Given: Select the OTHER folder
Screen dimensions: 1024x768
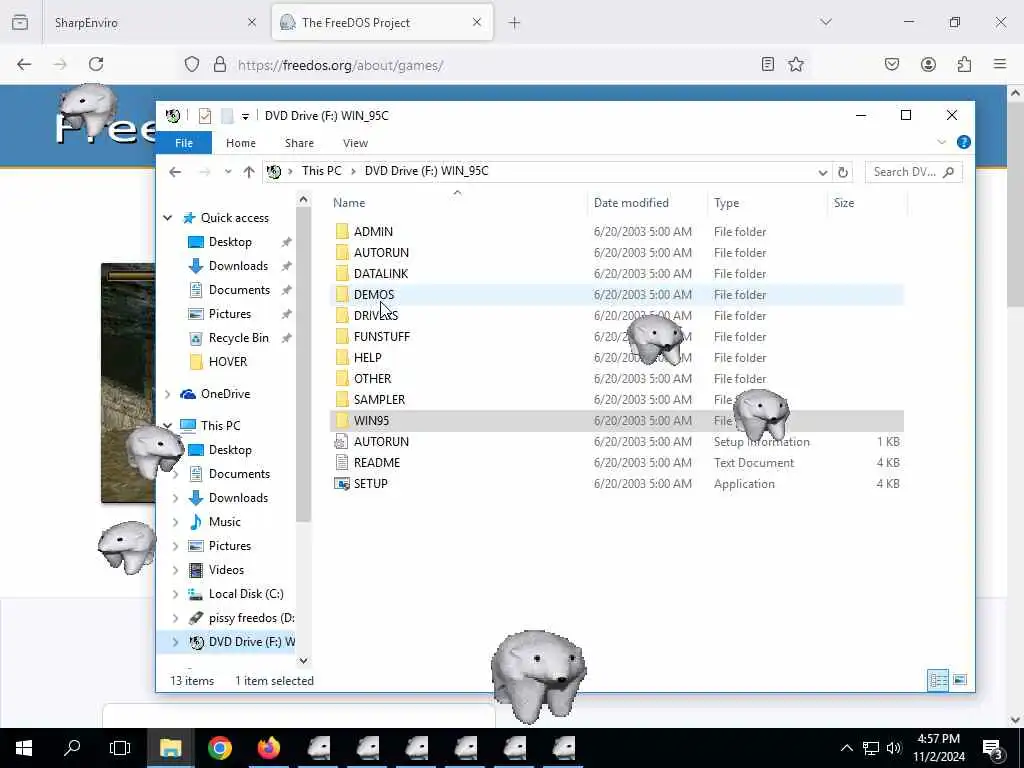Looking at the screenshot, I should tap(372, 378).
